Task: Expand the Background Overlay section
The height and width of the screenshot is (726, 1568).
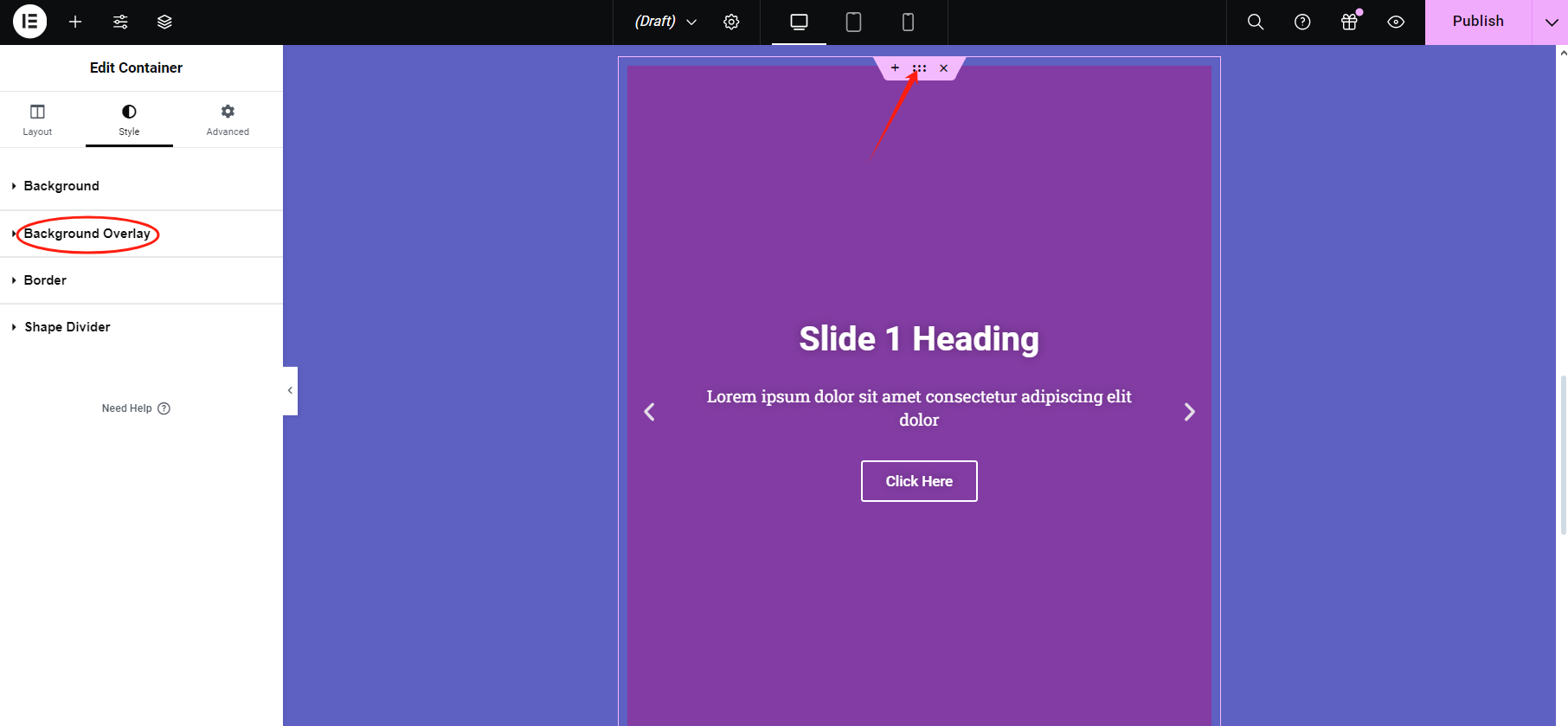Action: 141,234
